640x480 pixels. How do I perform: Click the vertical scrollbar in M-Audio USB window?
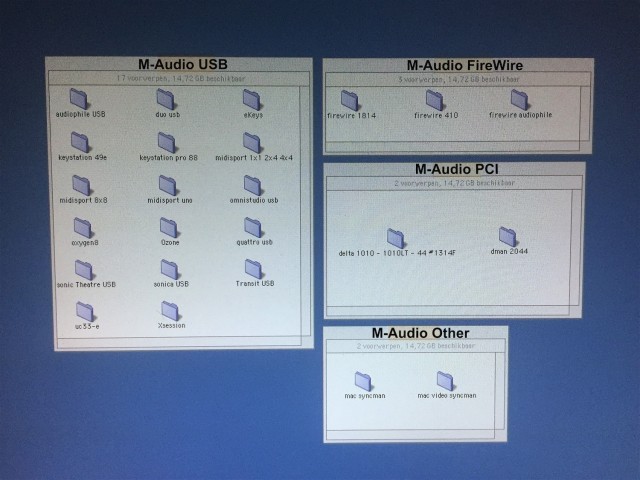(x=305, y=212)
